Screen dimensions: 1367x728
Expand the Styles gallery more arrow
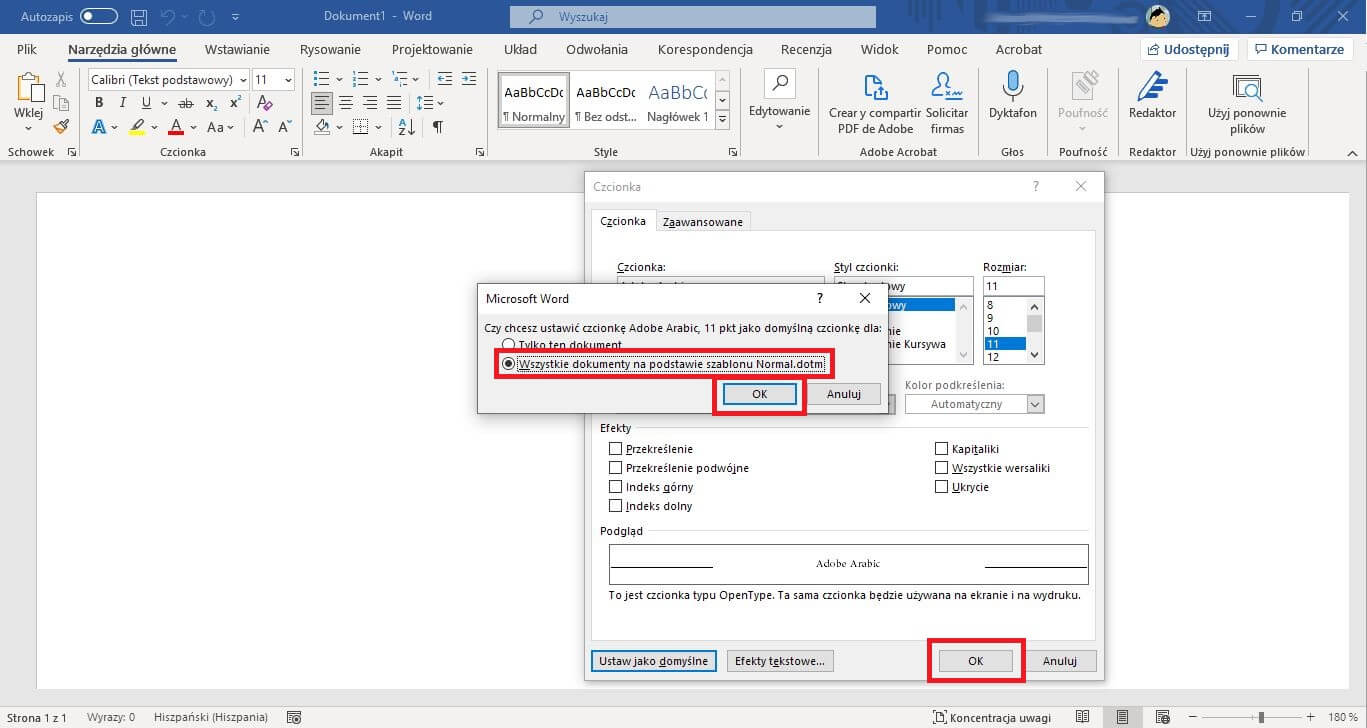coord(723,120)
